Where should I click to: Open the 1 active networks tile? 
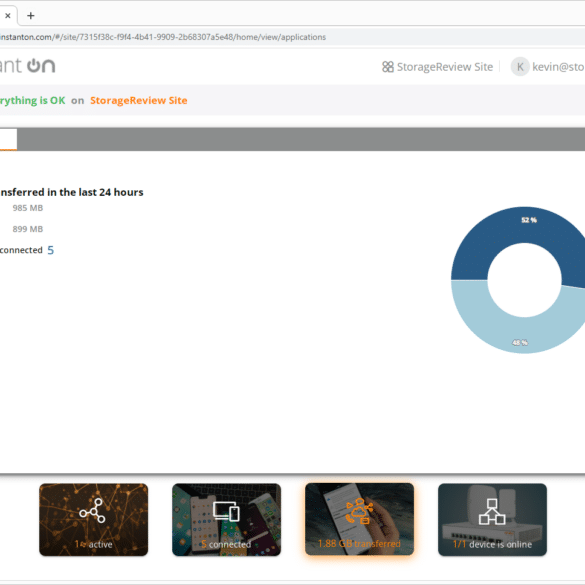(93, 519)
